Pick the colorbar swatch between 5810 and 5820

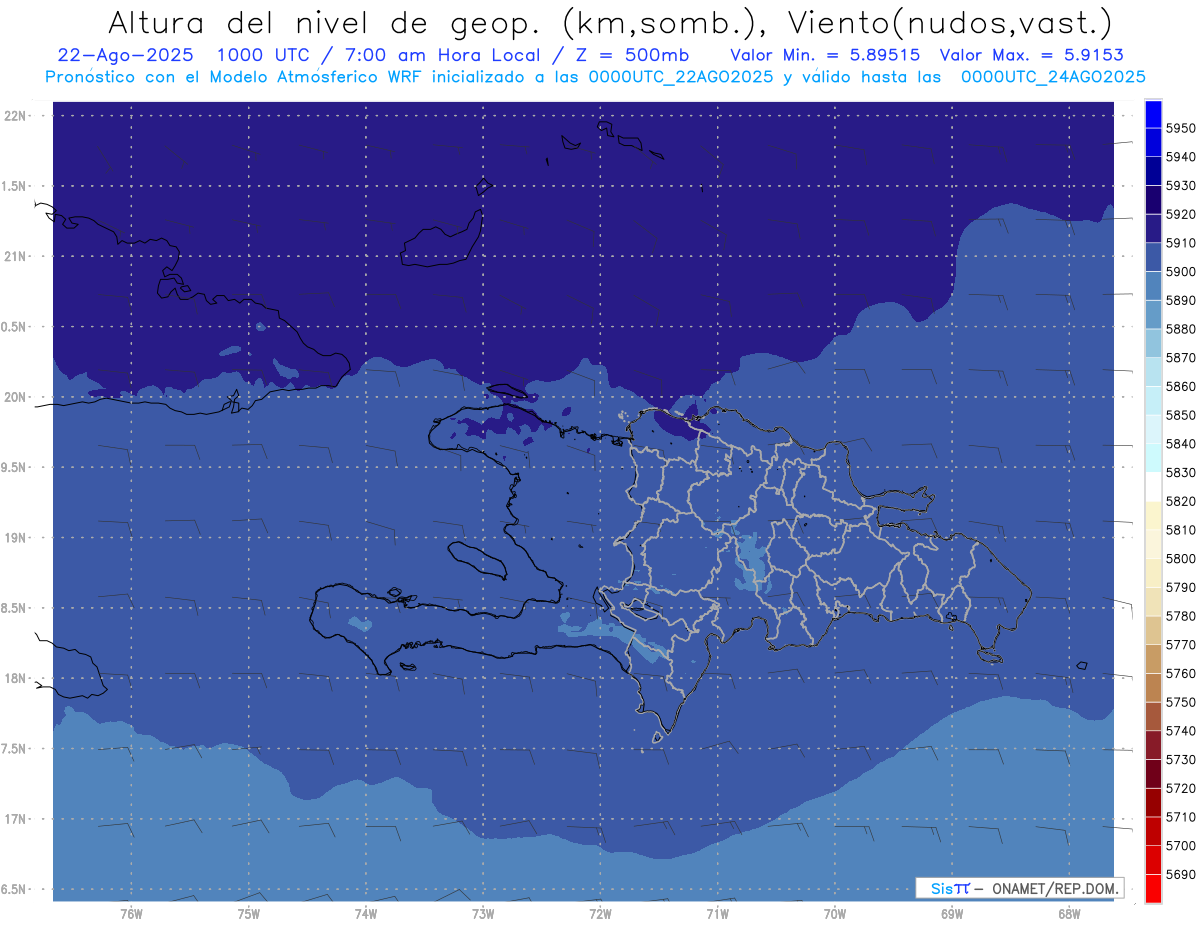click(1152, 516)
